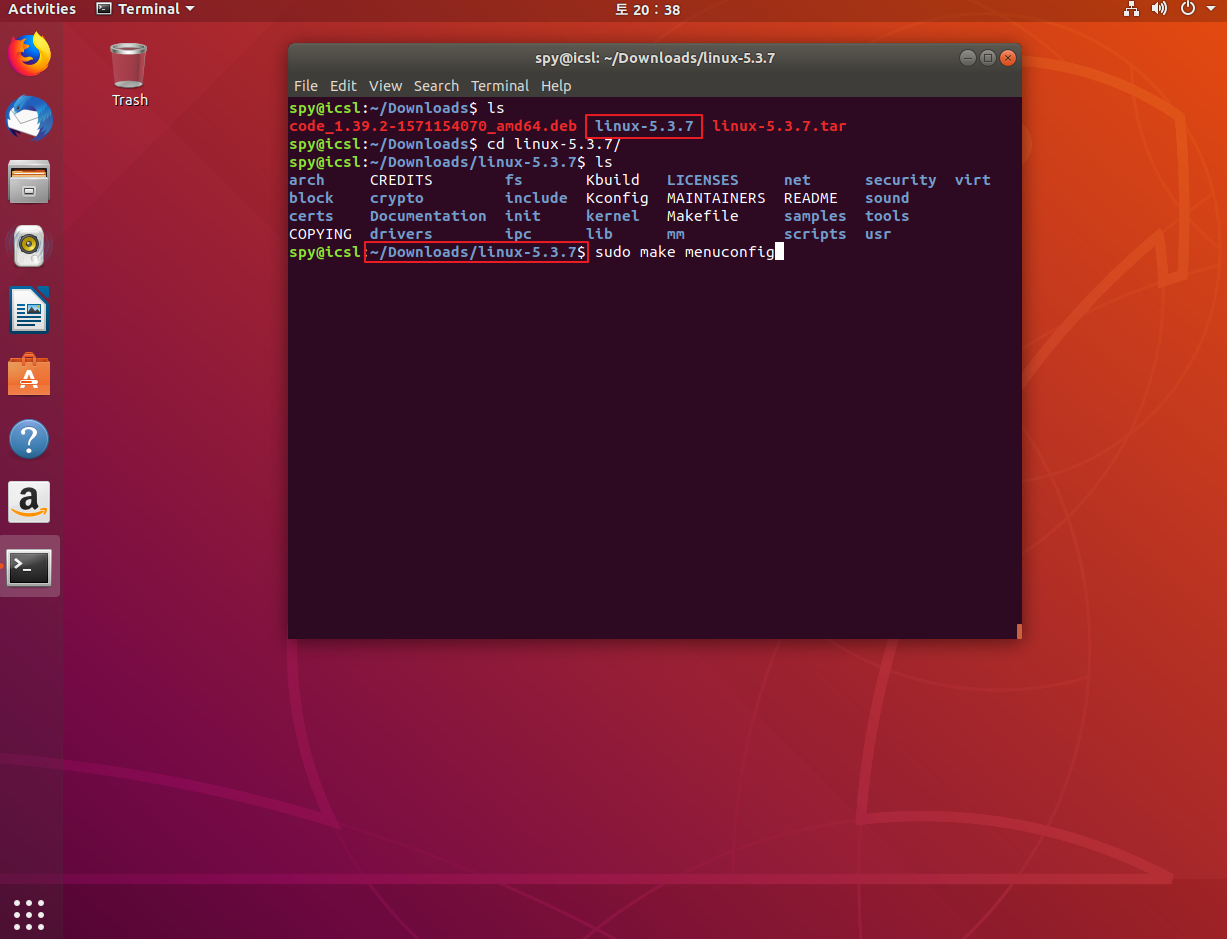Open the Amazon launcher in dock

coord(29,502)
